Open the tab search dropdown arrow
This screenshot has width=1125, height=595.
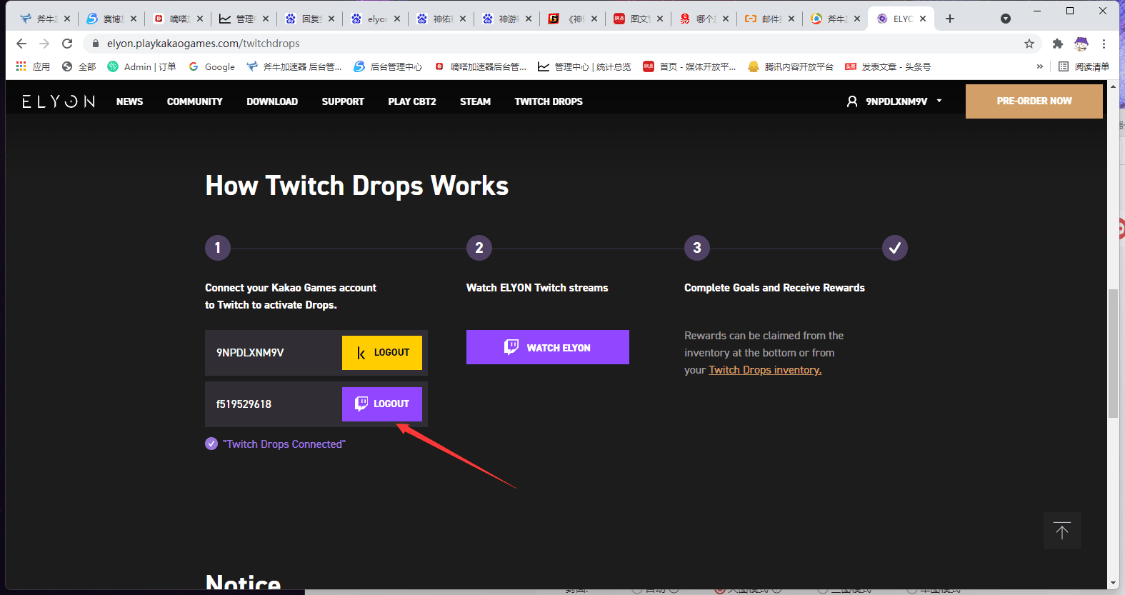[x=1005, y=18]
